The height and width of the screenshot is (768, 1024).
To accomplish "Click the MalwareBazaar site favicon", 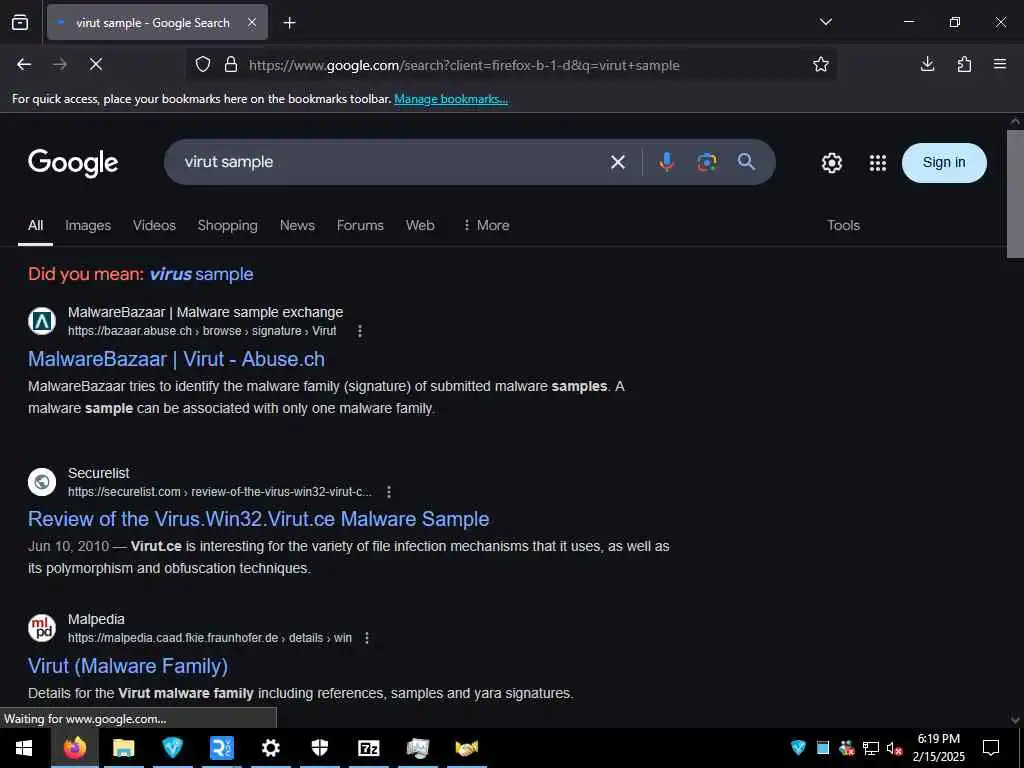I will 42,321.
